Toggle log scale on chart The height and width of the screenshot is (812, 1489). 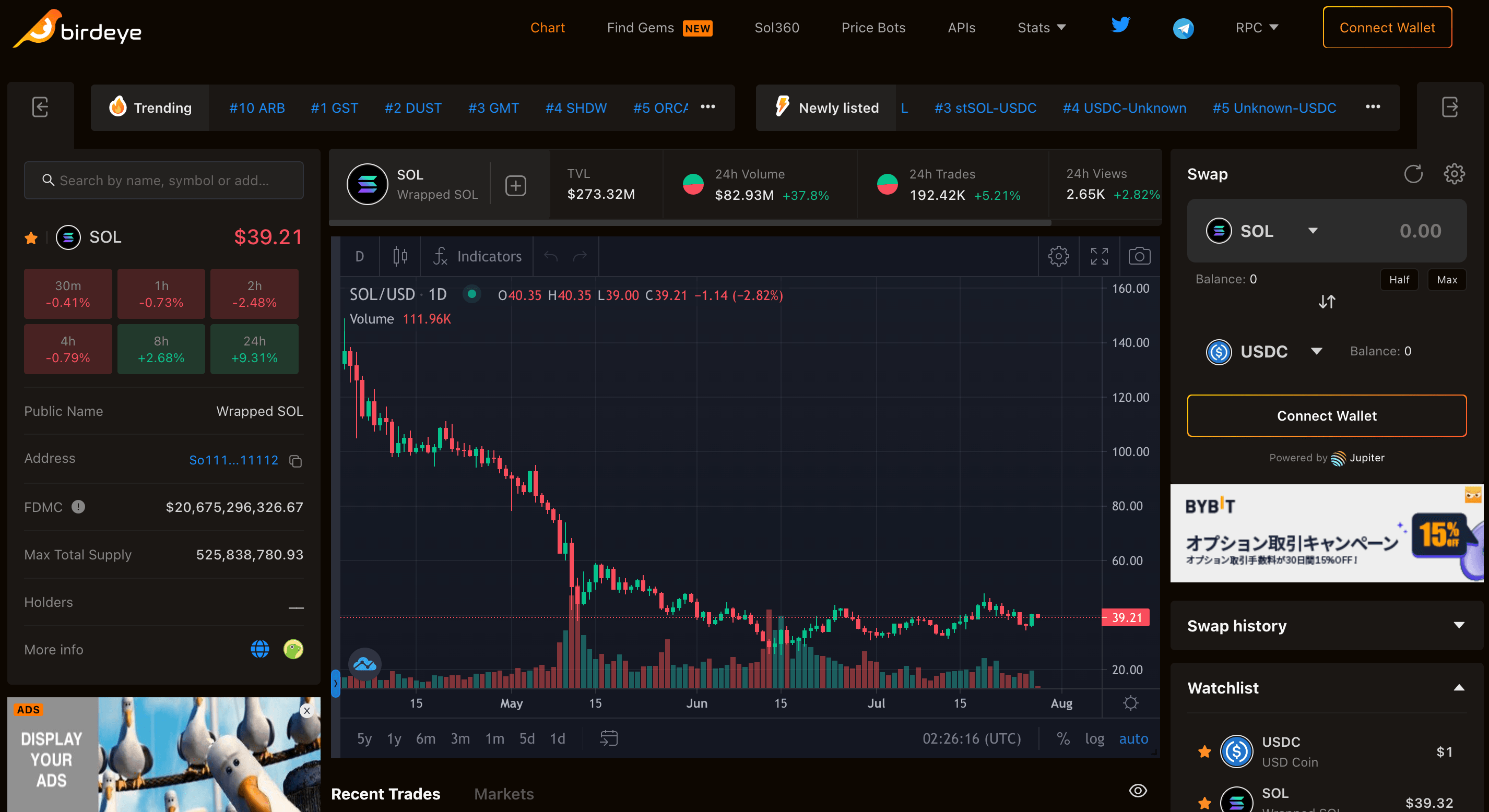click(1094, 738)
